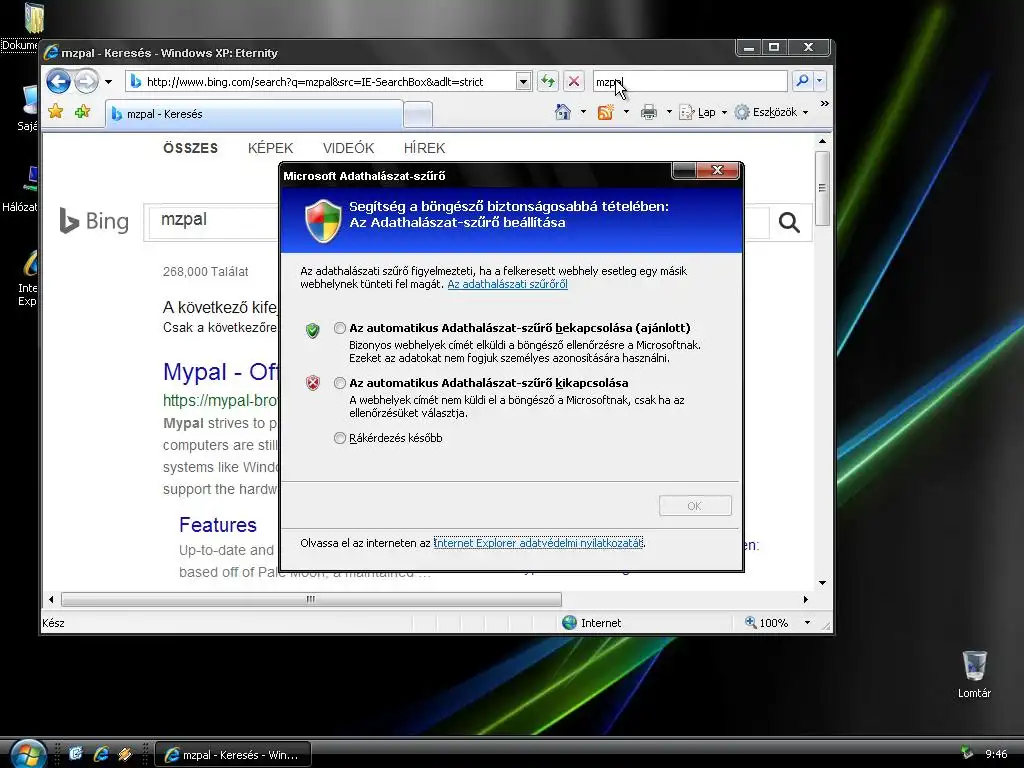Screen dimensions: 1024x768
Task: Open the Lap (Page) menu
Action: [x=703, y=112]
